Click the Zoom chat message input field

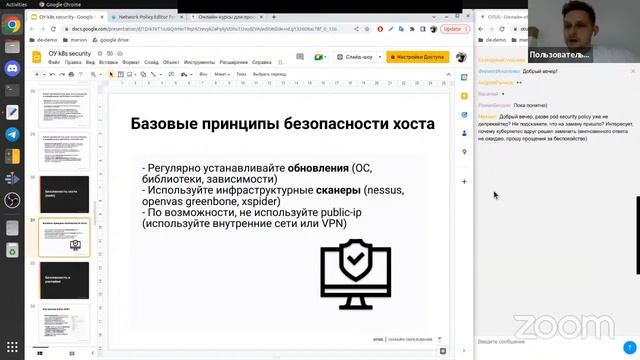(x=549, y=342)
